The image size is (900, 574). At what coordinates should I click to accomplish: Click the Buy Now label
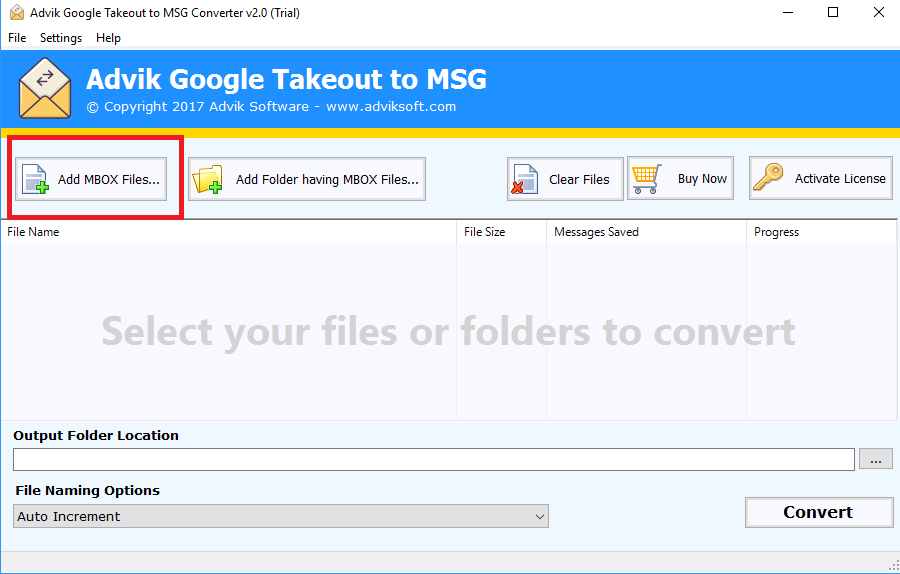[x=702, y=179]
